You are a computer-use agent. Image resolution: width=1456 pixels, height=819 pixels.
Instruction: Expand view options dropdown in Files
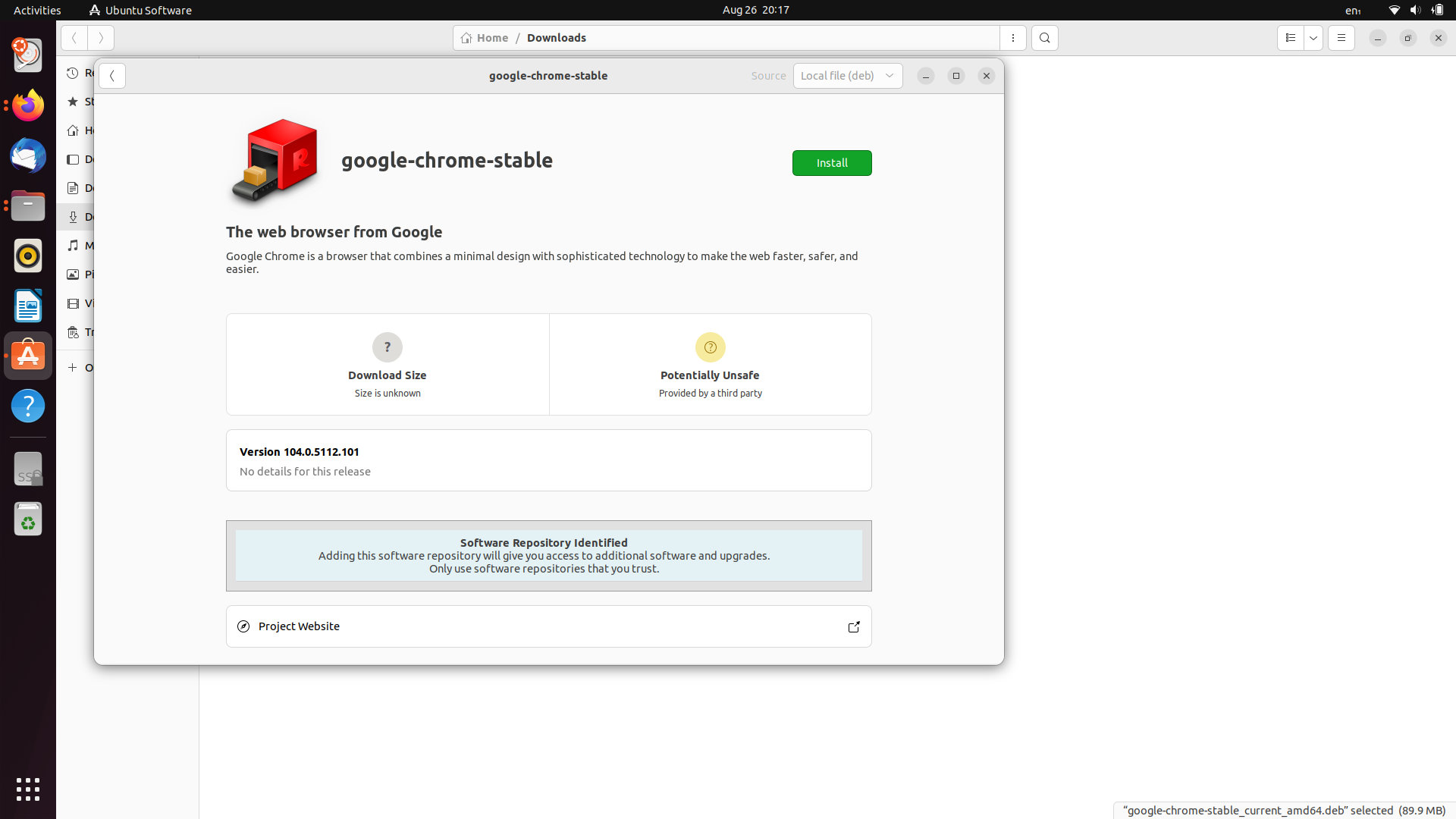pos(1313,38)
